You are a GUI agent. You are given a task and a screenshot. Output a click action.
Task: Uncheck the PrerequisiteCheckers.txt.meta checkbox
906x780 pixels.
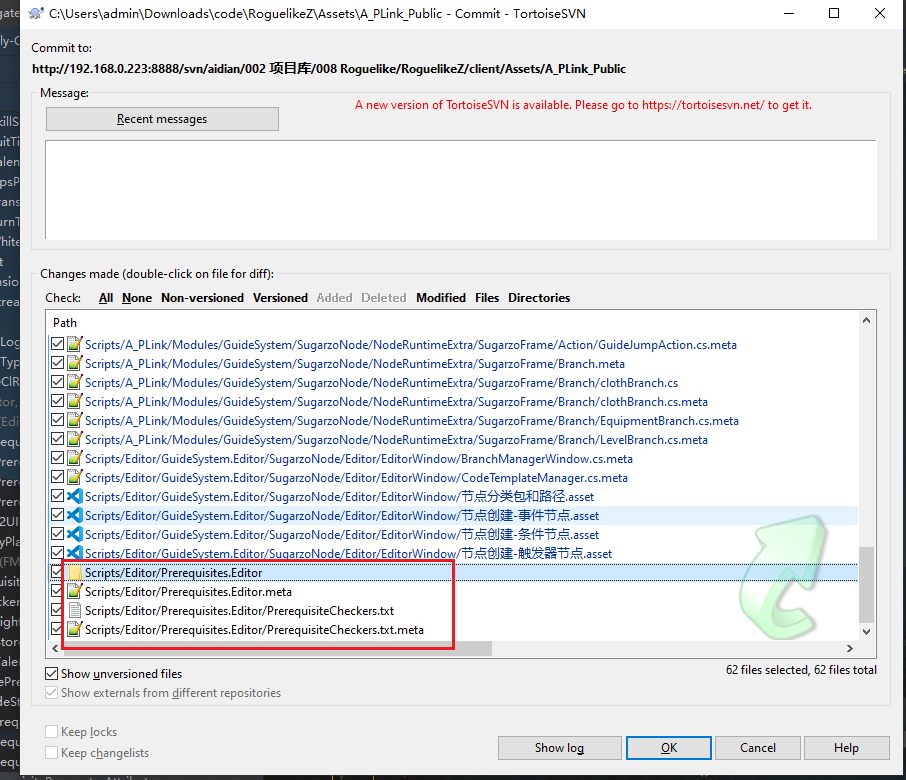57,630
